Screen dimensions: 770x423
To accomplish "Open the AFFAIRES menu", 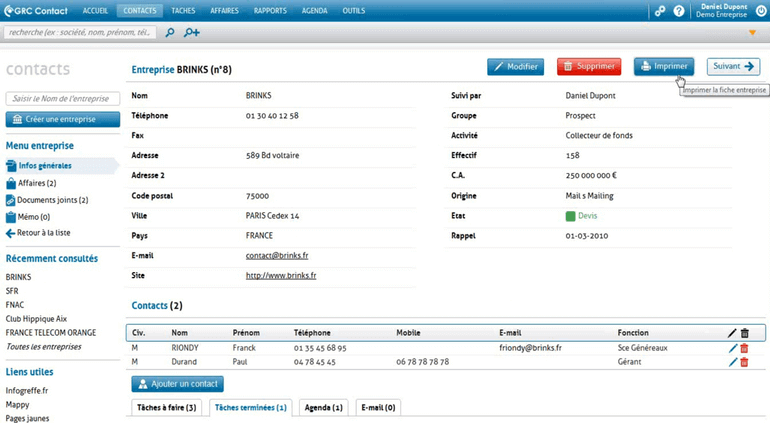I will tap(224, 10).
